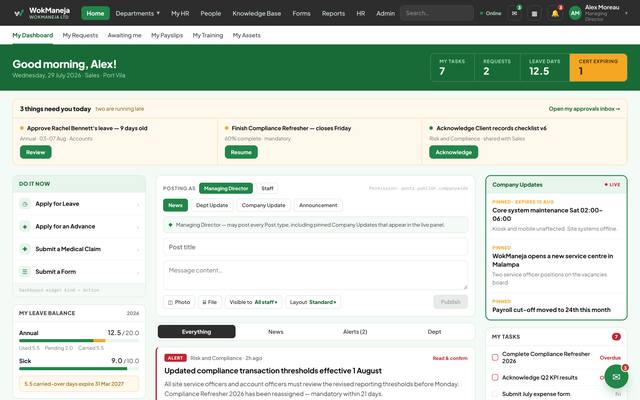Image resolution: width=640 pixels, height=400 pixels.
Task: Open My HR in the top navigation
Action: pos(180,13)
